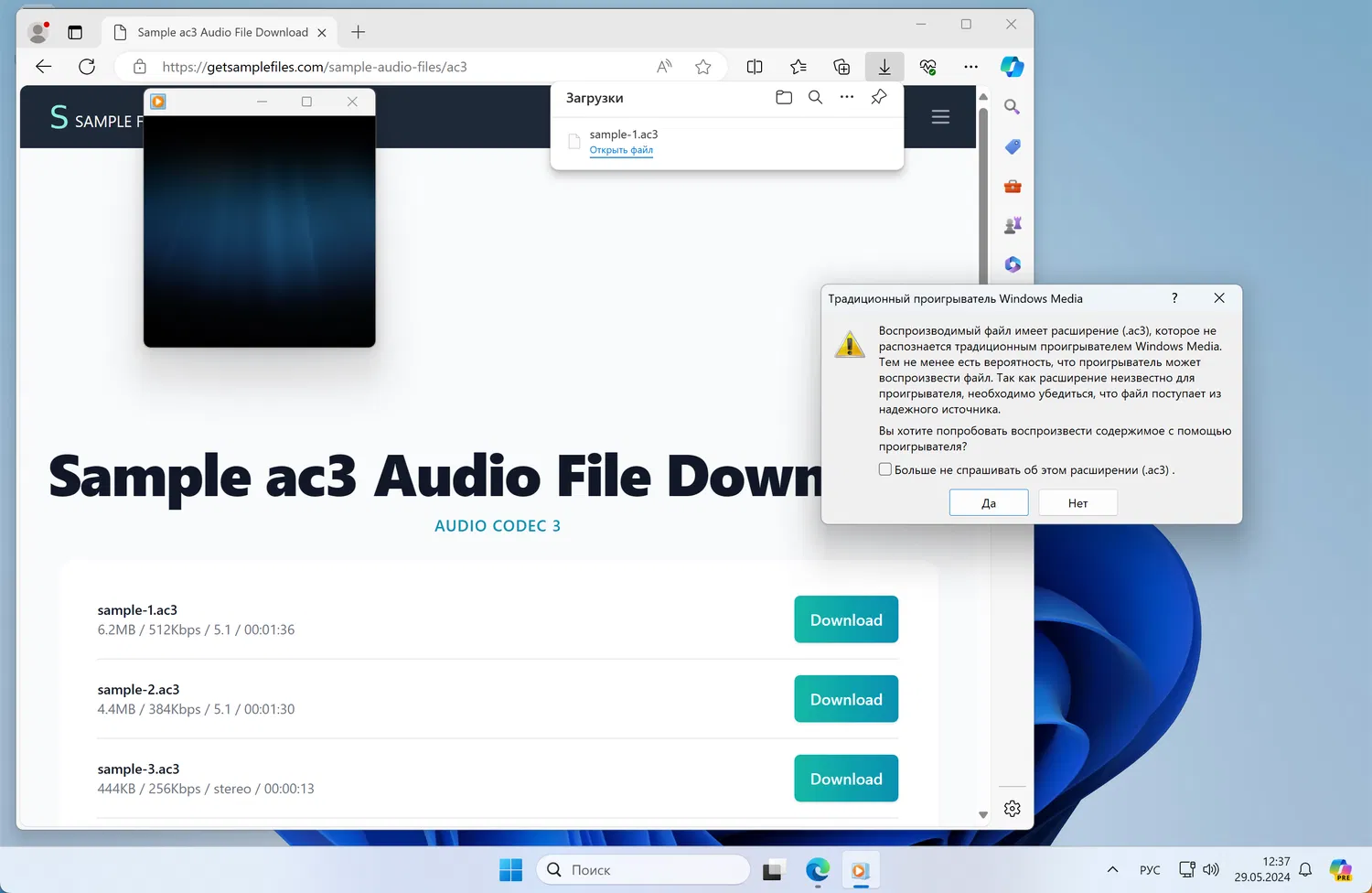Click the page vertical scrollbar up arrow

pos(983,96)
